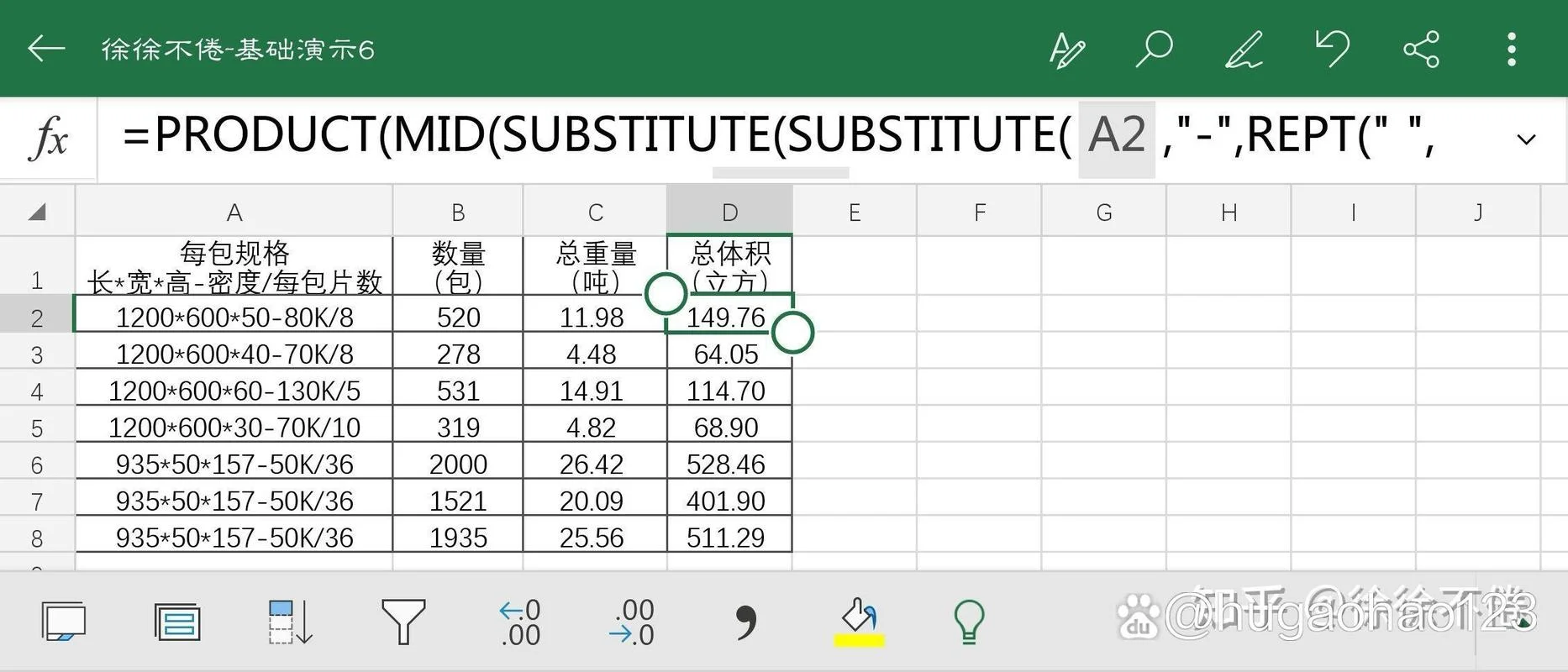Select column A header

pyautogui.click(x=234, y=212)
